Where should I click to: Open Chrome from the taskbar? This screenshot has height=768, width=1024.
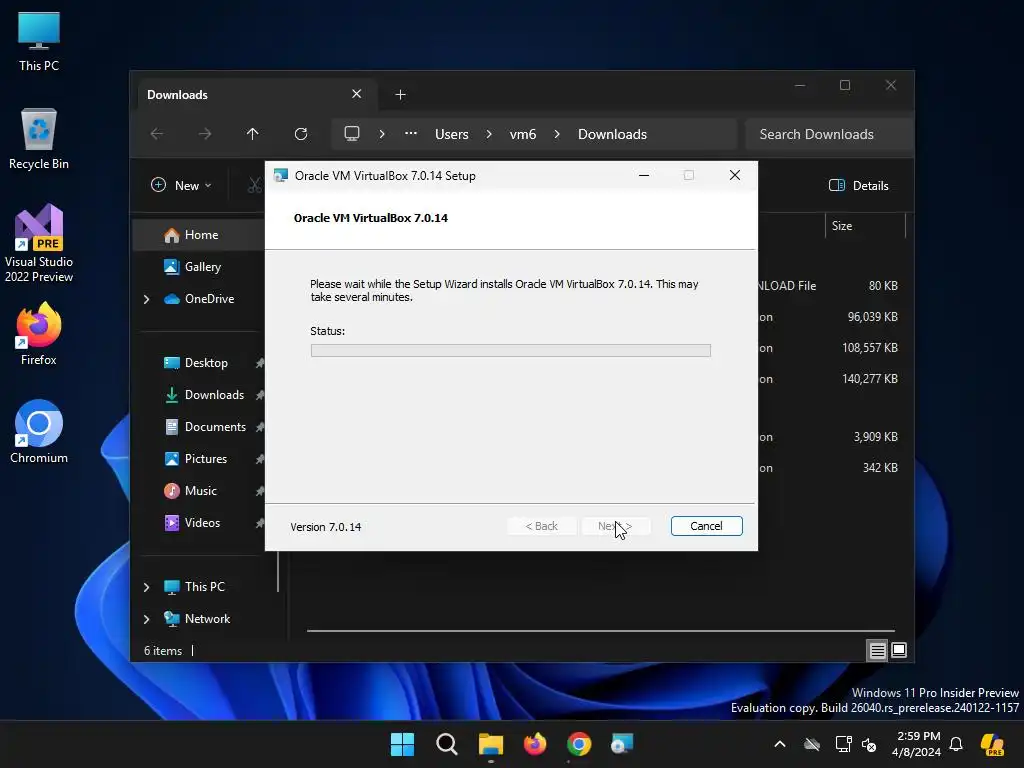point(579,744)
